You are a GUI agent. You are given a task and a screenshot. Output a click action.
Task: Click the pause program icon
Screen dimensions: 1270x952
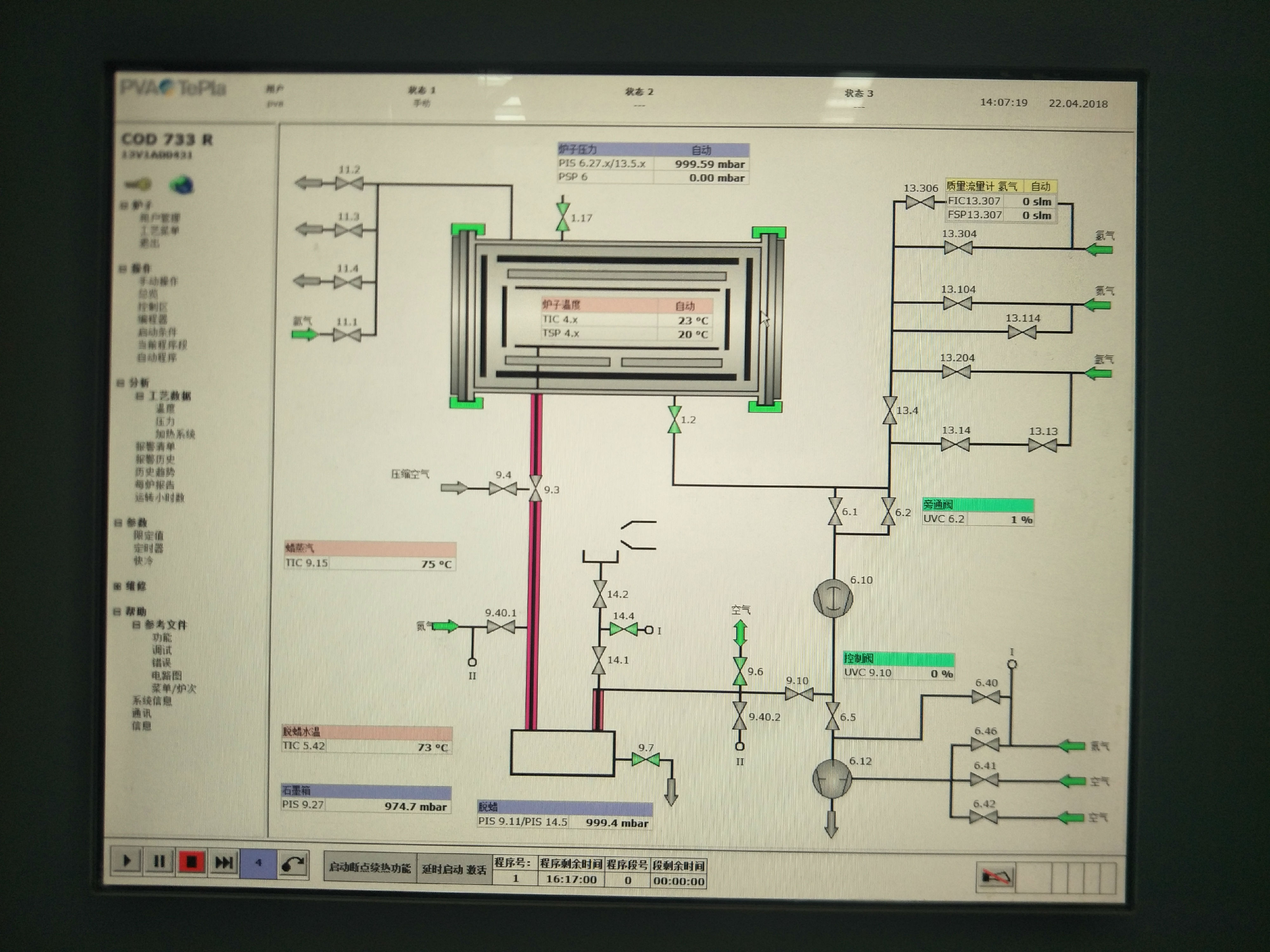(159, 861)
